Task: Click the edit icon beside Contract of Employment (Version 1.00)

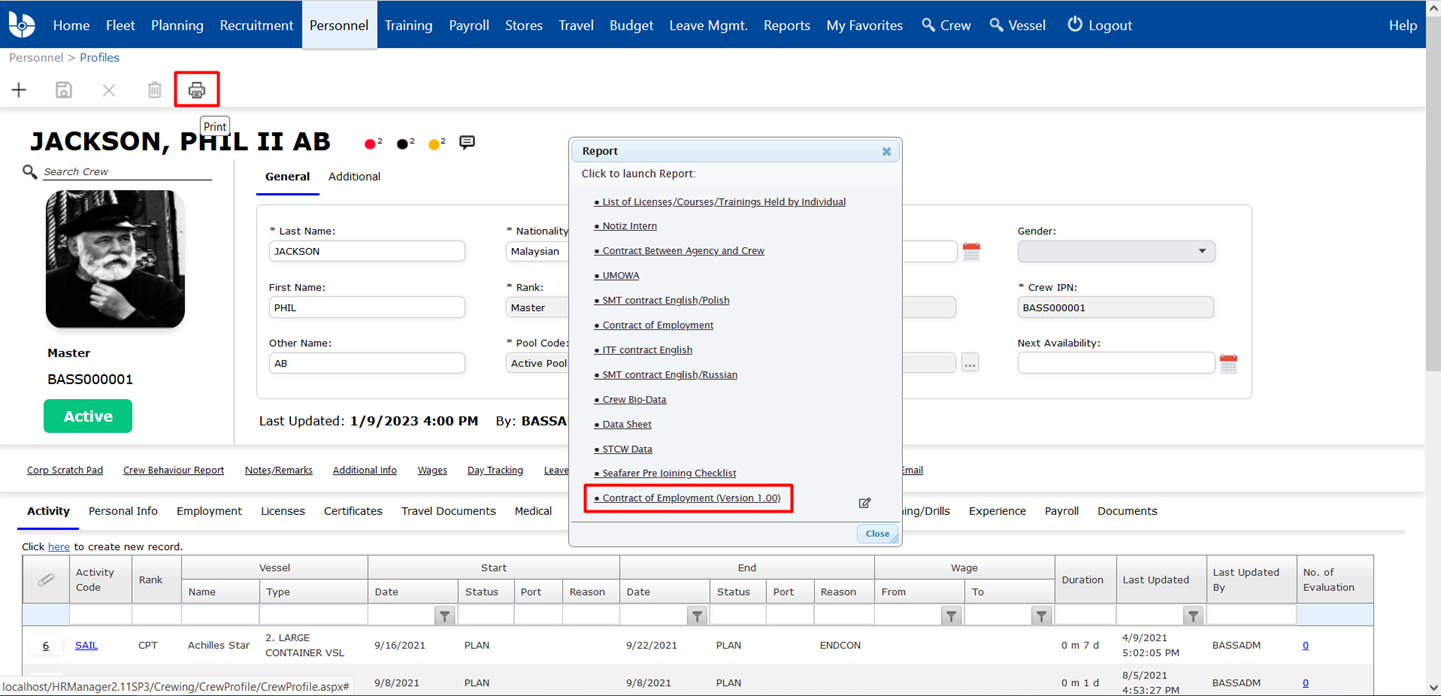Action: click(x=865, y=503)
